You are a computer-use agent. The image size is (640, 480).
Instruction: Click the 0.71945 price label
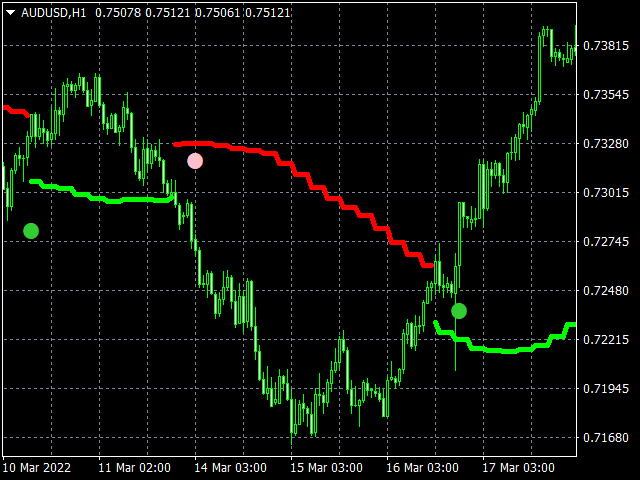606,389
